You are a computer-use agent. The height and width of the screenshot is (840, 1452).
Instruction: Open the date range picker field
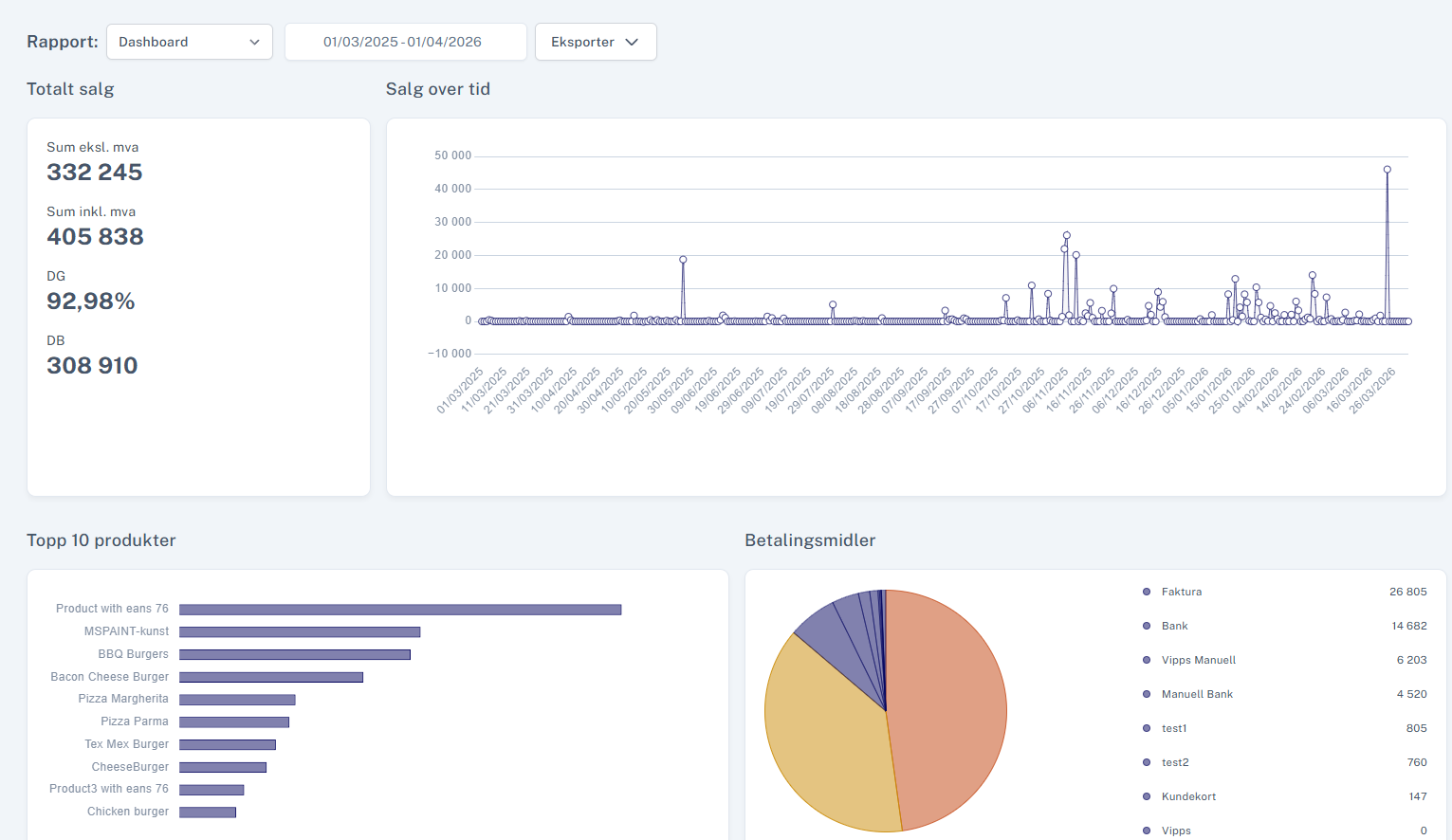pyautogui.click(x=406, y=42)
